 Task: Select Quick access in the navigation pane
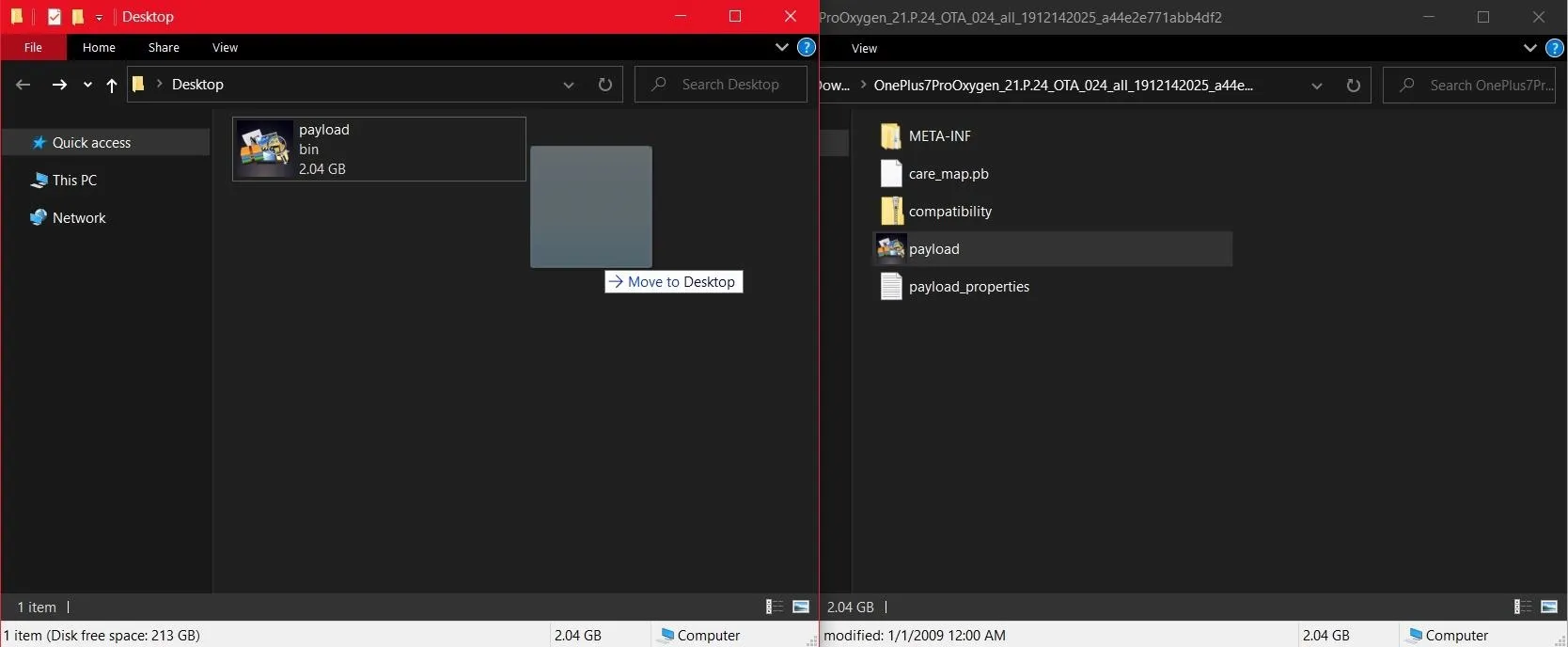[x=106, y=143]
